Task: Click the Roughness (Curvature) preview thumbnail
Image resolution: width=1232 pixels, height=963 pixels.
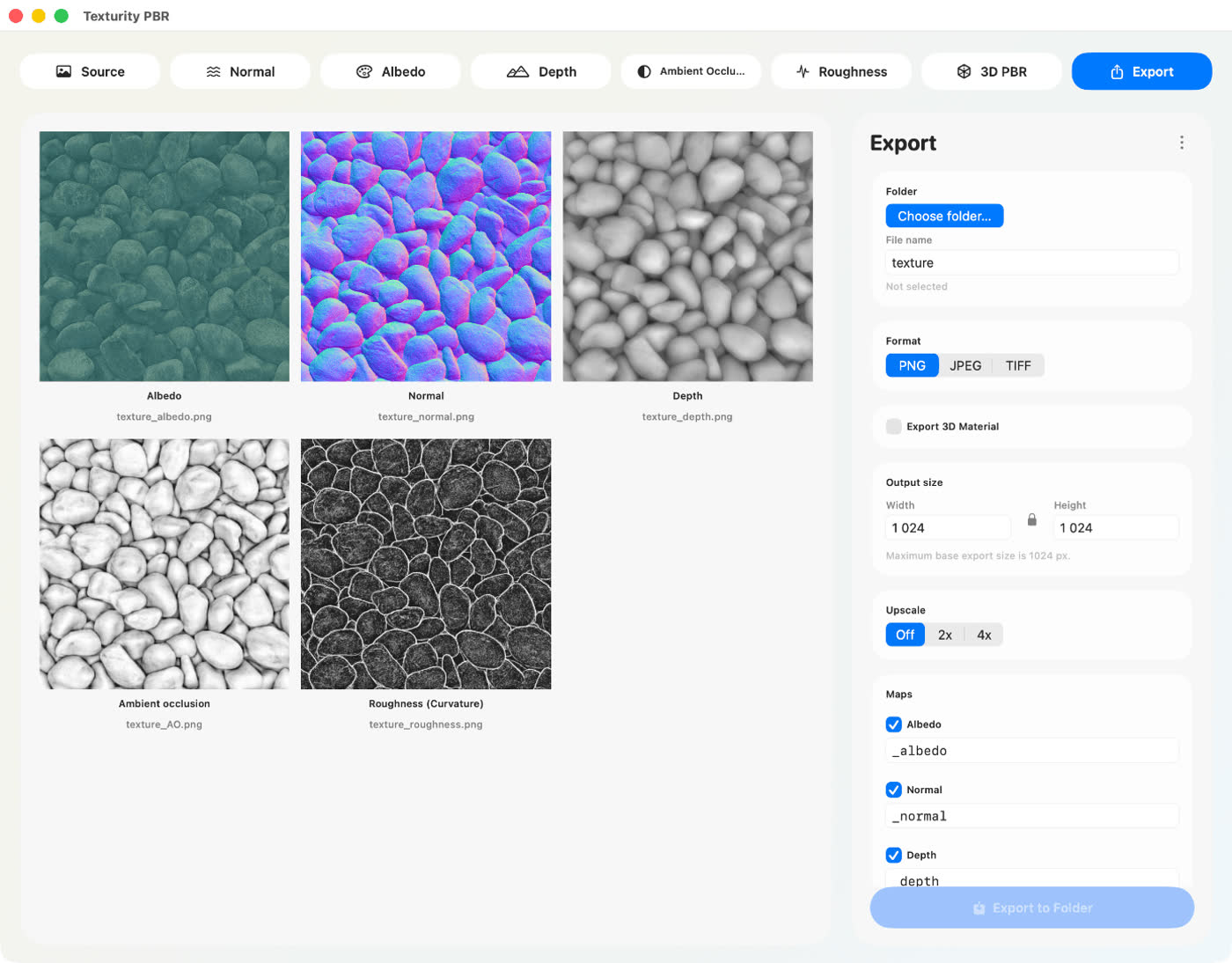Action: tap(426, 564)
